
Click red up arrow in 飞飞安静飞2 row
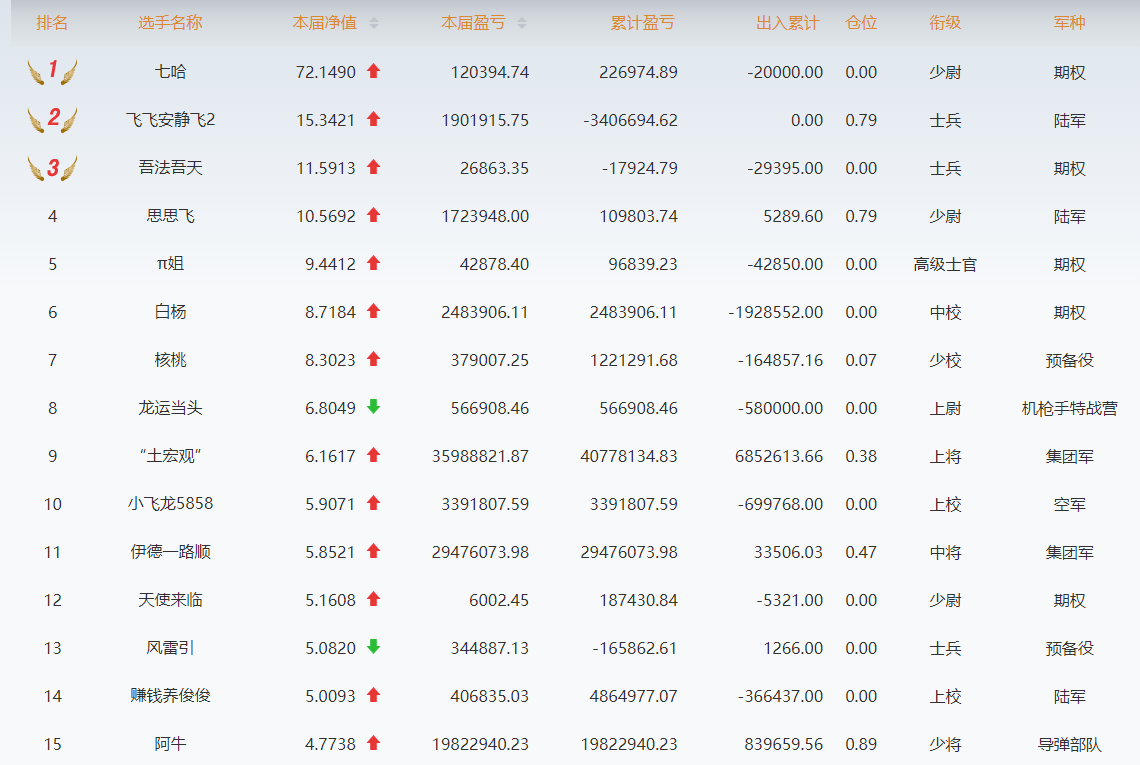pos(374,119)
